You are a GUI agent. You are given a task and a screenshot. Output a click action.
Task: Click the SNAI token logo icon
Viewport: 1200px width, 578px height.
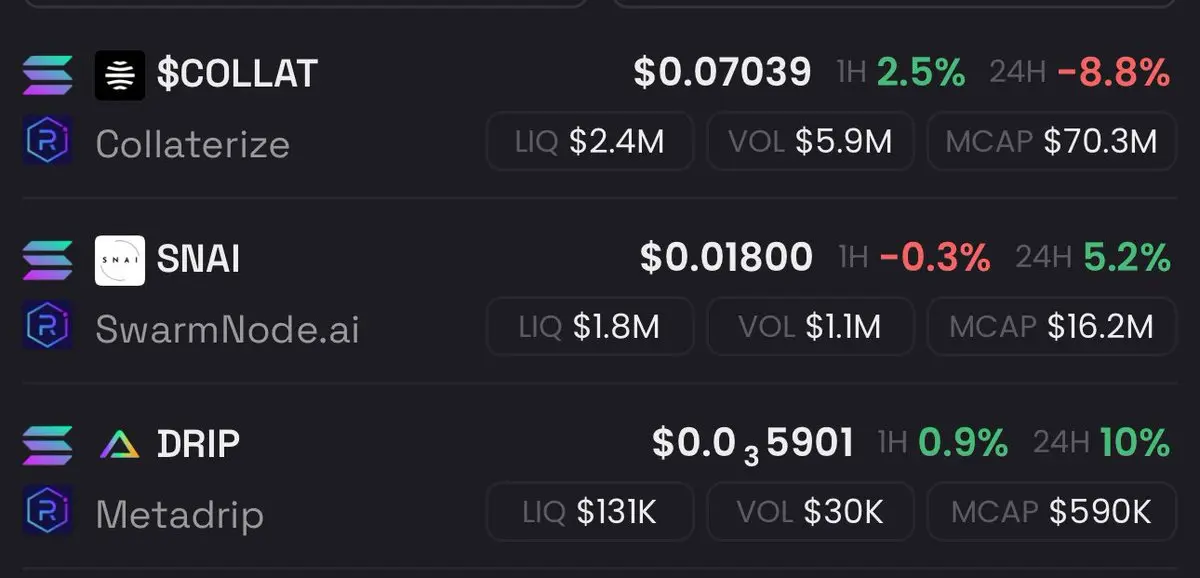click(120, 260)
